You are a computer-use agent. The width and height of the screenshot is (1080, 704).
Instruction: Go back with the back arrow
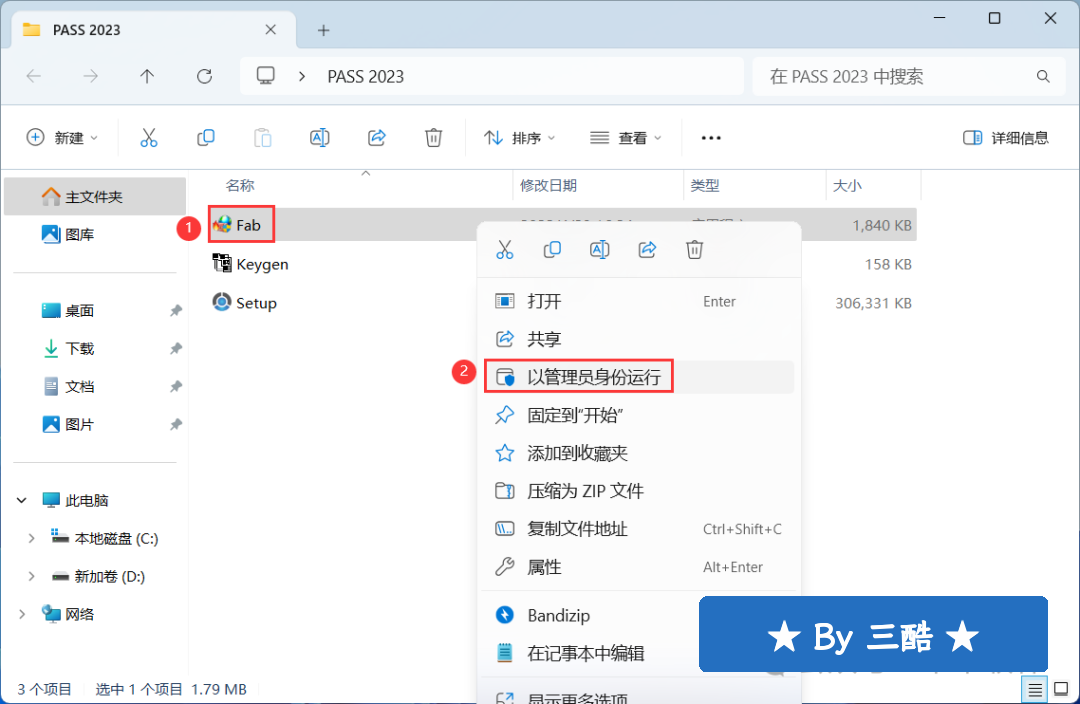[34, 76]
